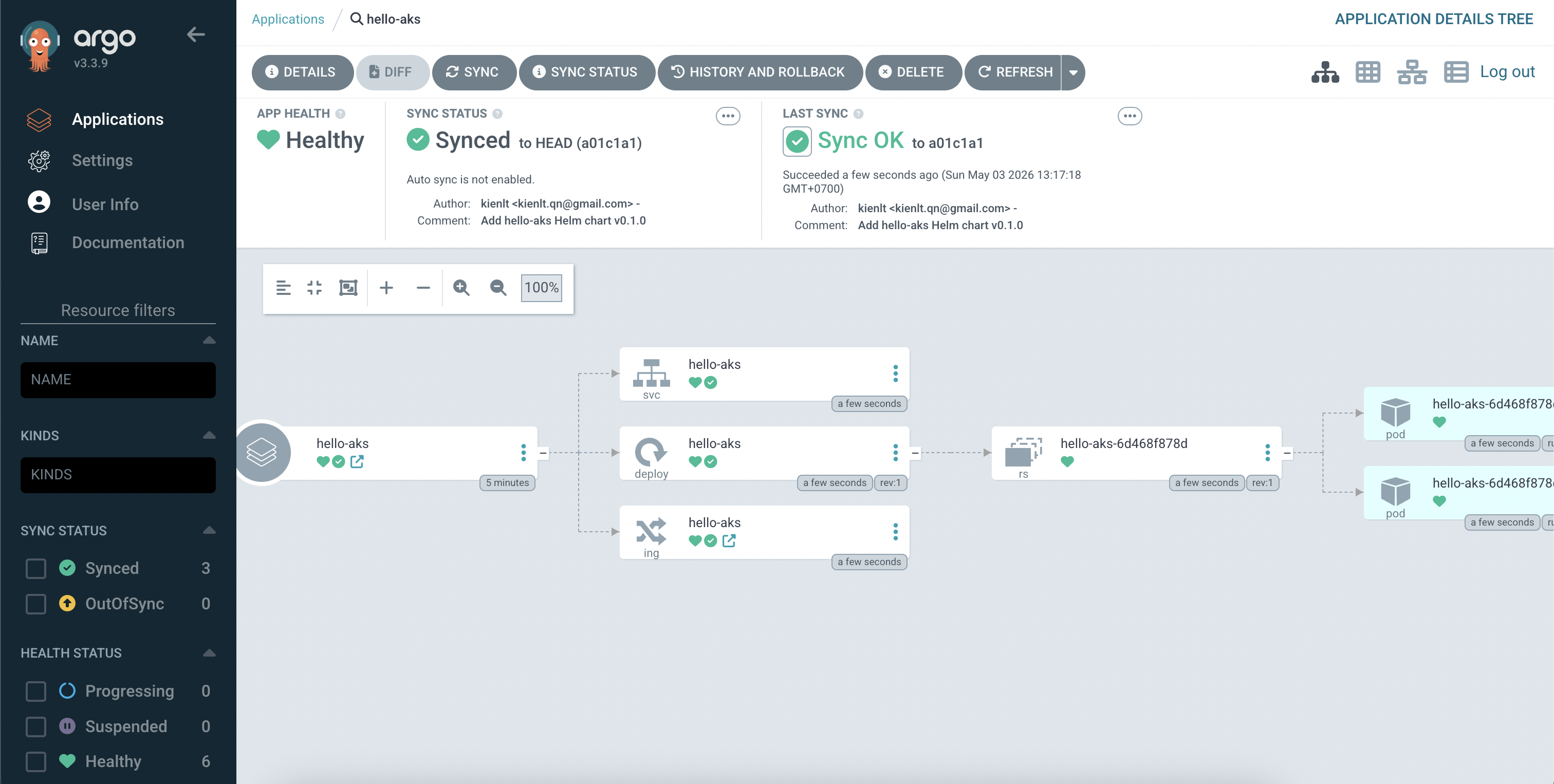Click the ing shuffle-arrows node icon
Screen dimensions: 1554x784
[x=651, y=531]
